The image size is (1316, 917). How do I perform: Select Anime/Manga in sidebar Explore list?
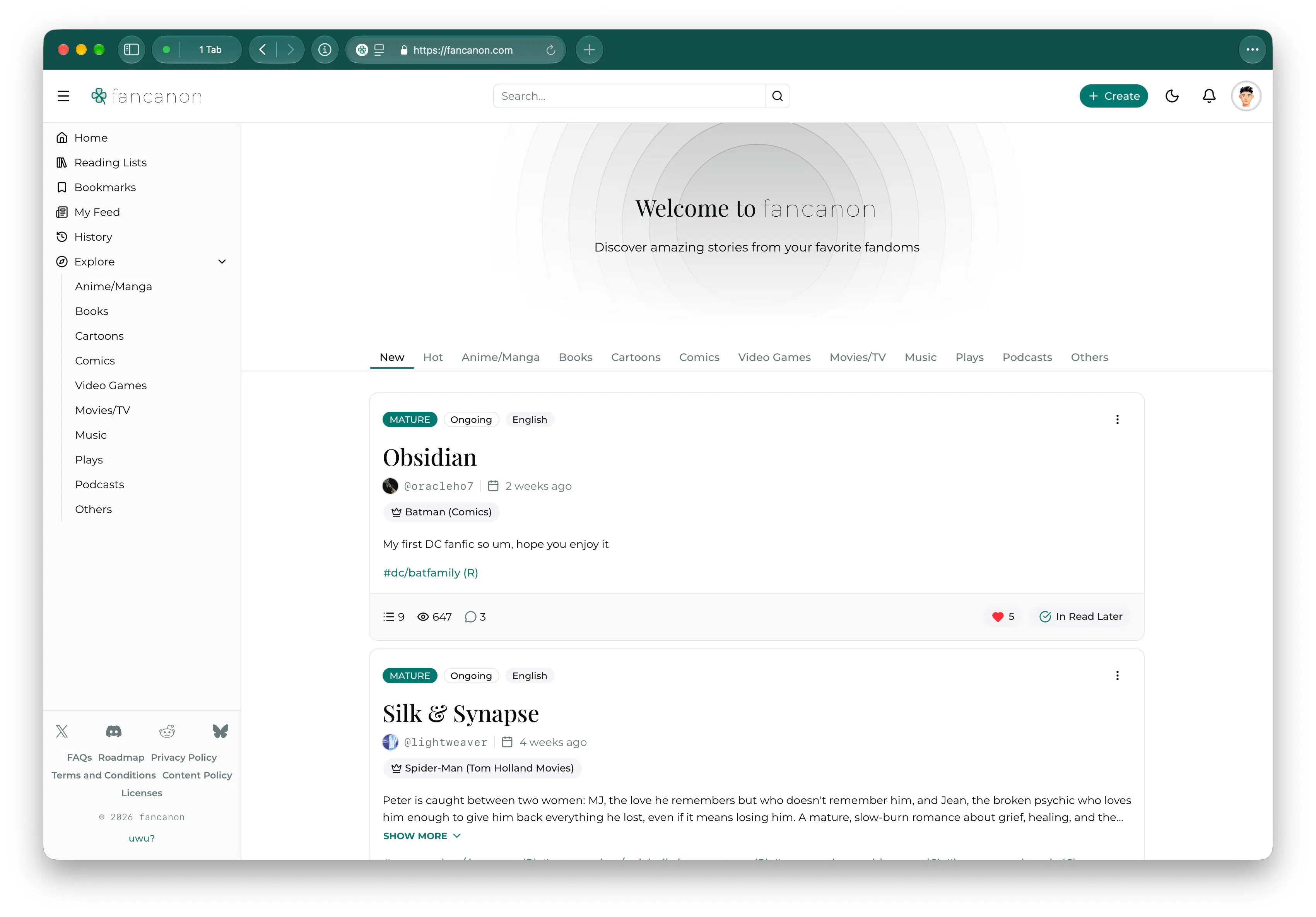(x=113, y=287)
